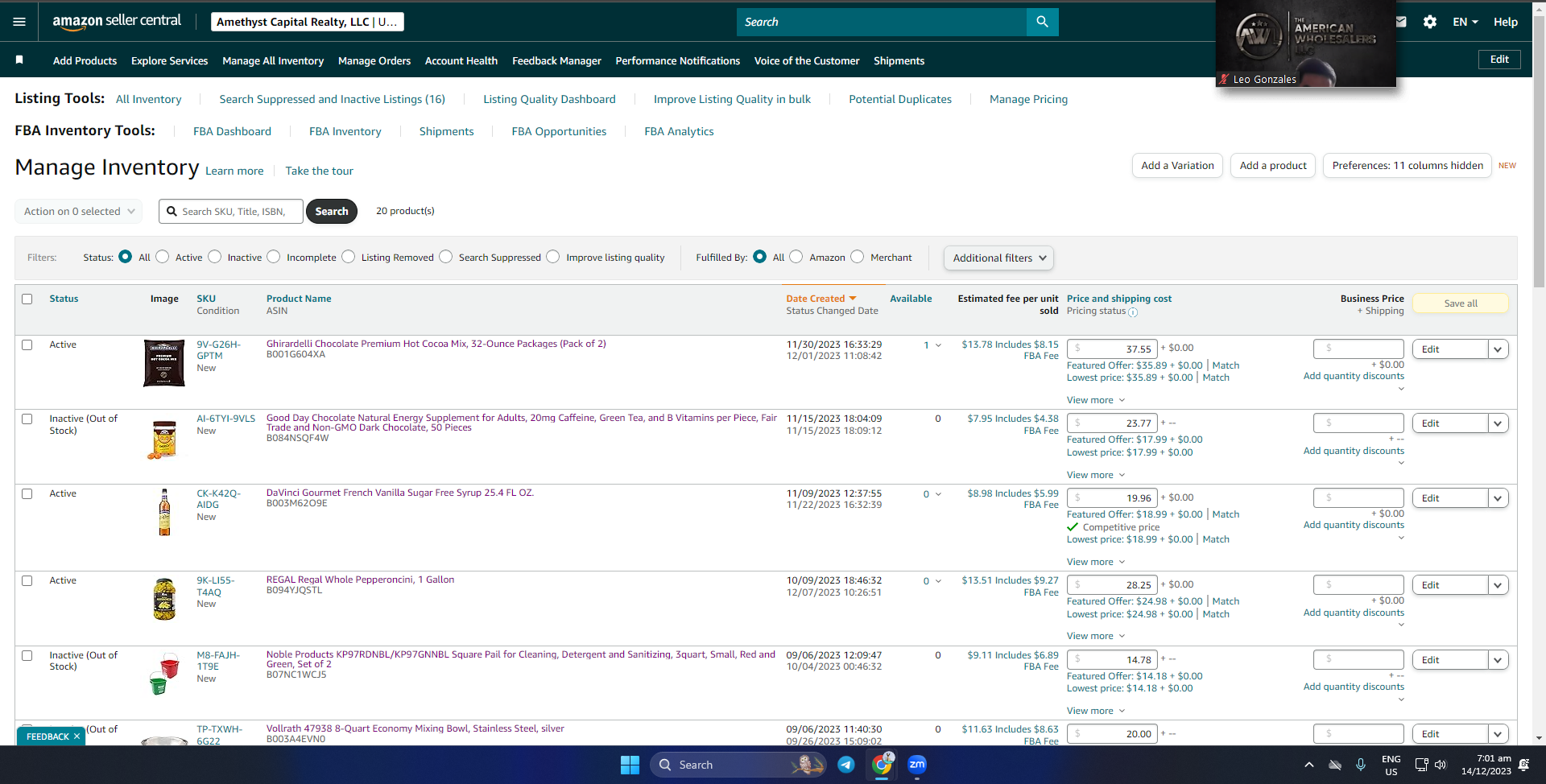Screen dimensions: 1546x784
Task: Click the Search SKU button
Action: [x=332, y=212]
